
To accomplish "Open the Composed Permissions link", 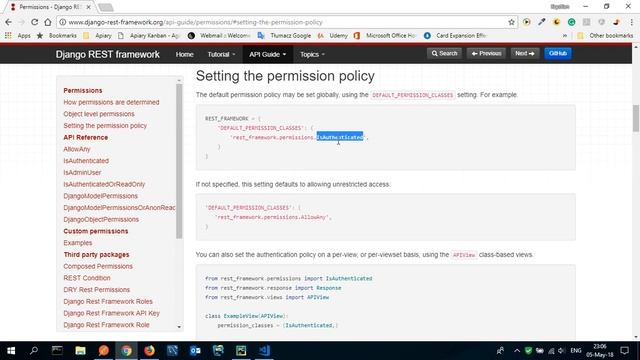I will tap(98, 267).
